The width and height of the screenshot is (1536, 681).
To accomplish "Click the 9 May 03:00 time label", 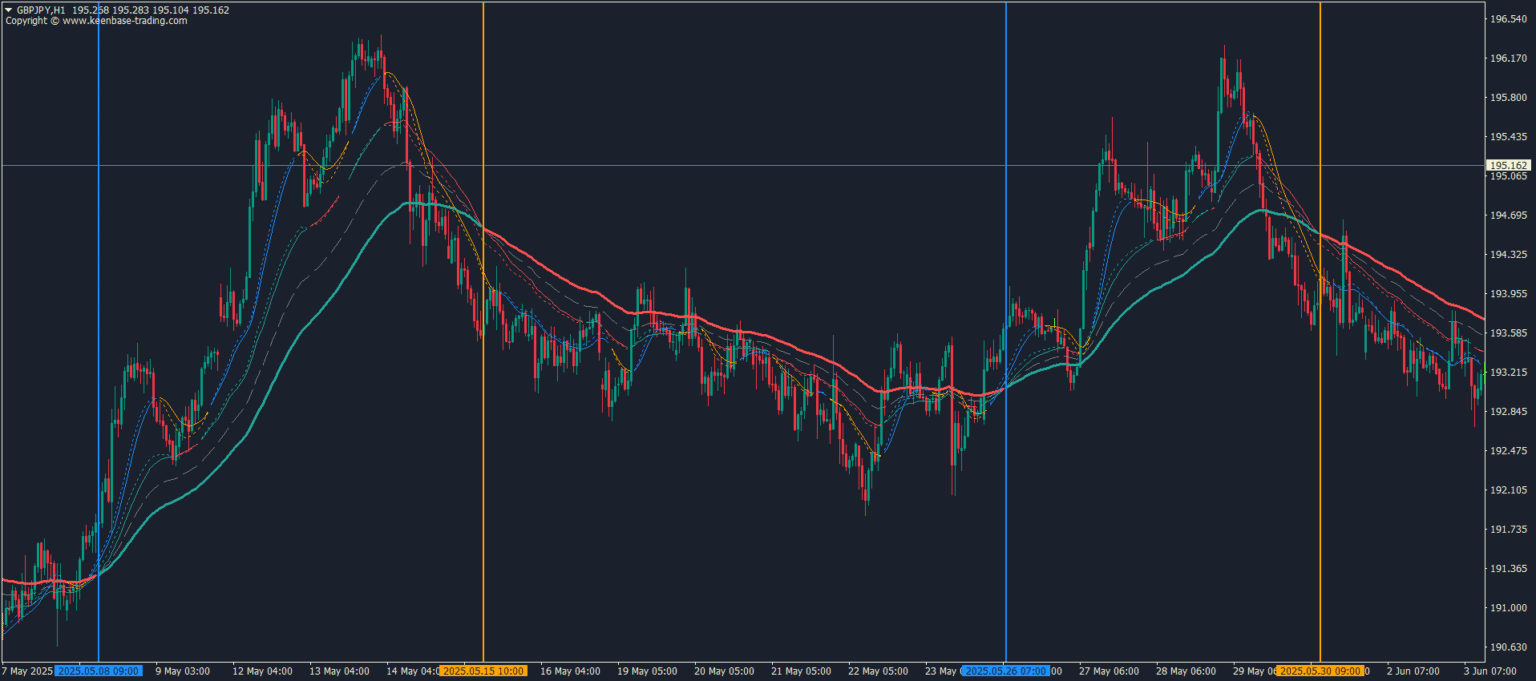I will tap(182, 671).
